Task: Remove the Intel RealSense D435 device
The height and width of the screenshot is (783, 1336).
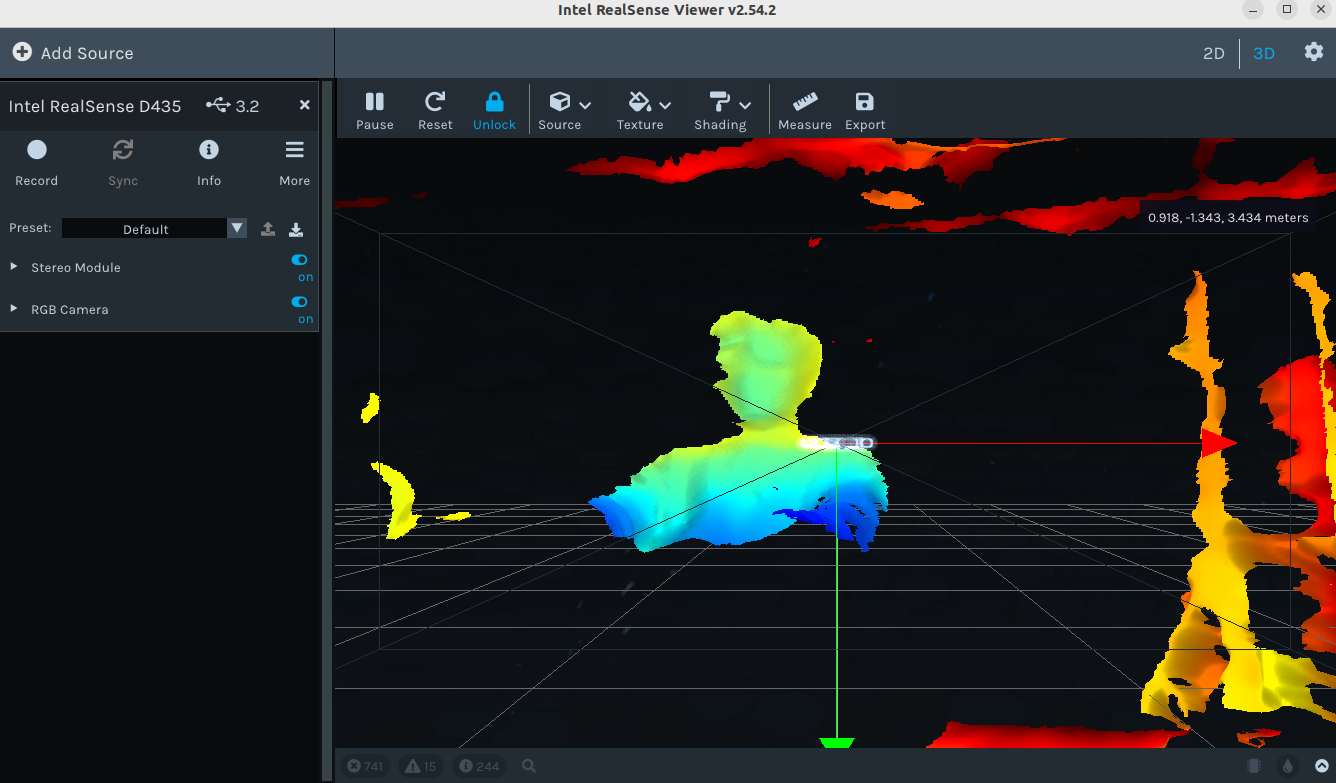Action: tap(305, 105)
